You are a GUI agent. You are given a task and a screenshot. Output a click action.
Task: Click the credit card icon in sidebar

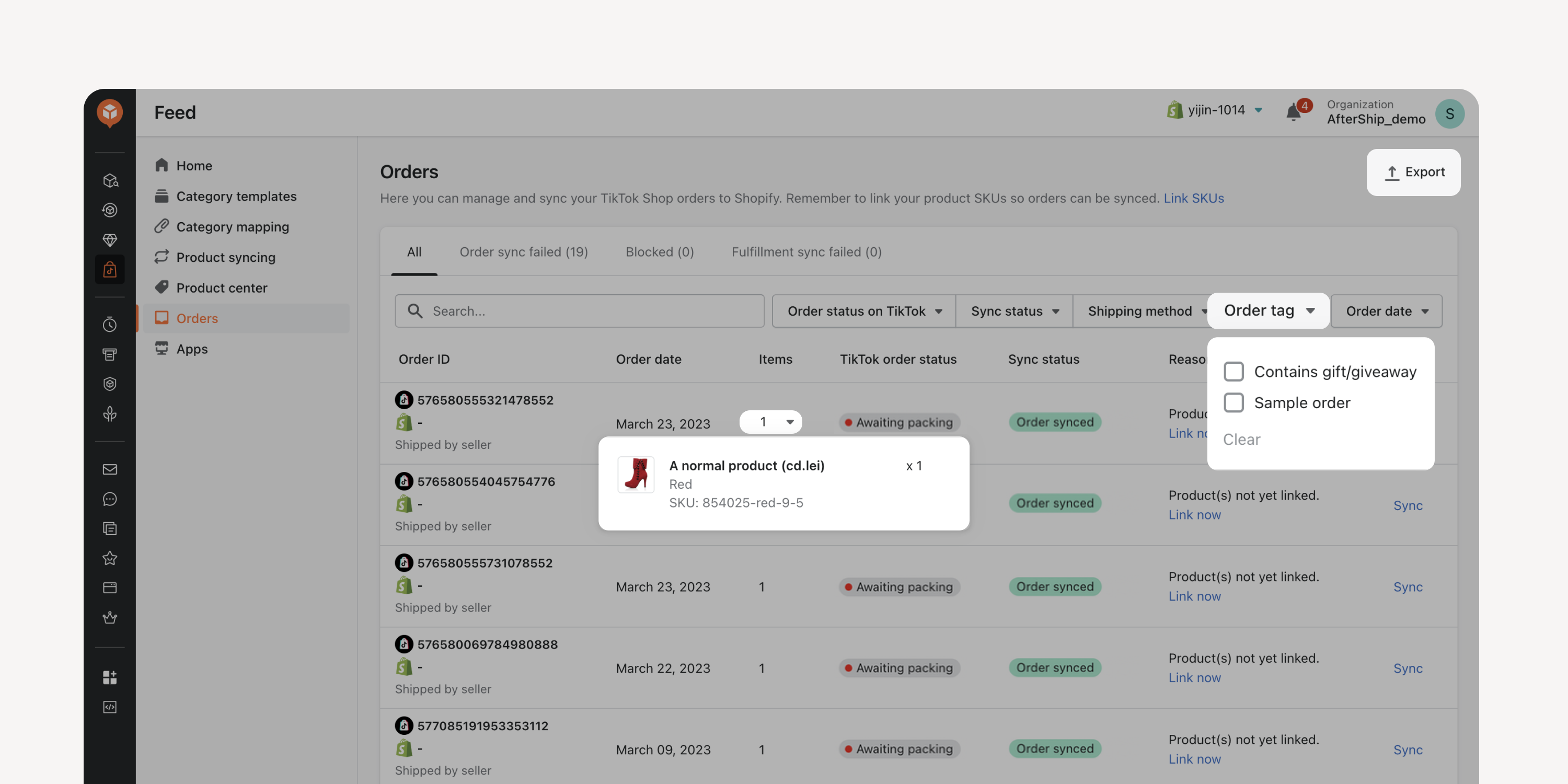tap(110, 587)
